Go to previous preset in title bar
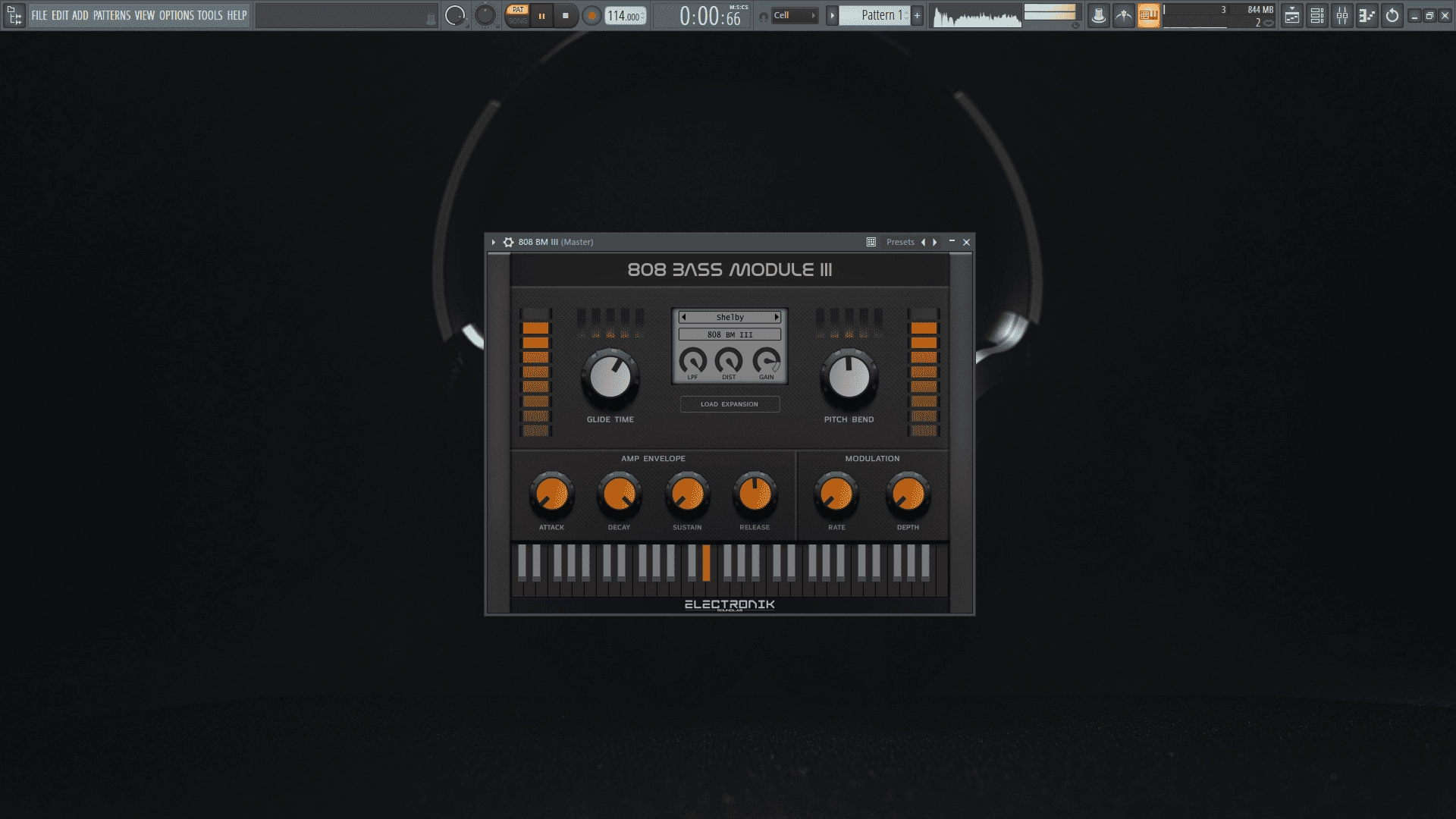 pyautogui.click(x=923, y=242)
